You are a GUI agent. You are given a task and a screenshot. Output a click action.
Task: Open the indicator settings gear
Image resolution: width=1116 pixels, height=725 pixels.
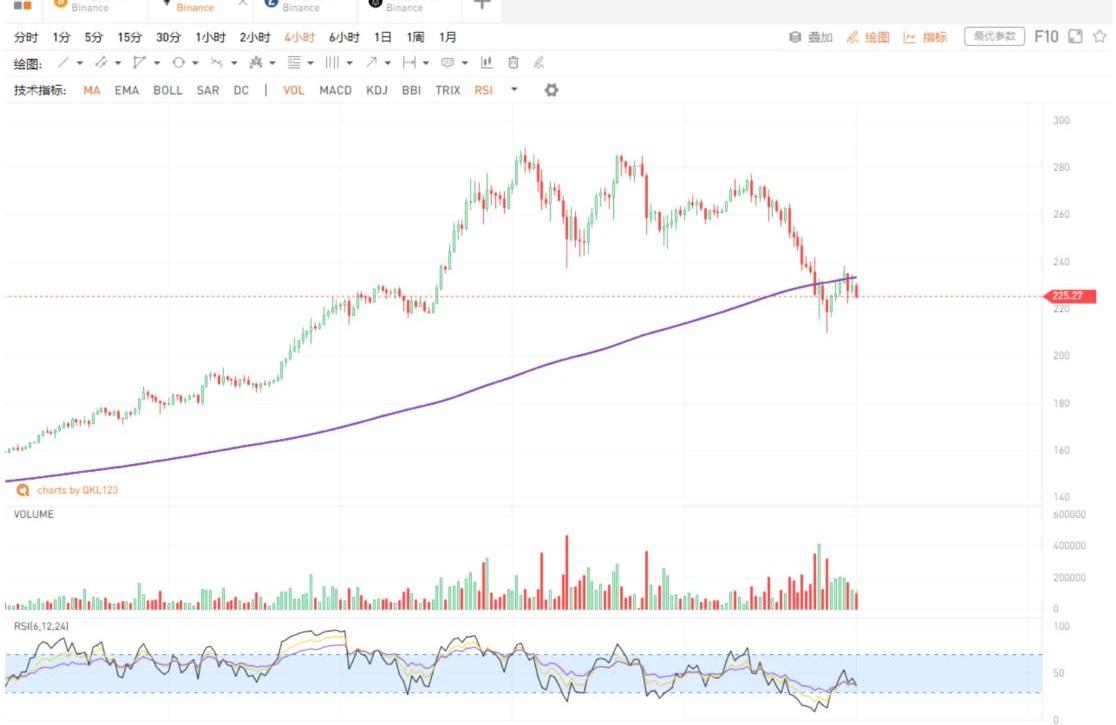[550, 90]
